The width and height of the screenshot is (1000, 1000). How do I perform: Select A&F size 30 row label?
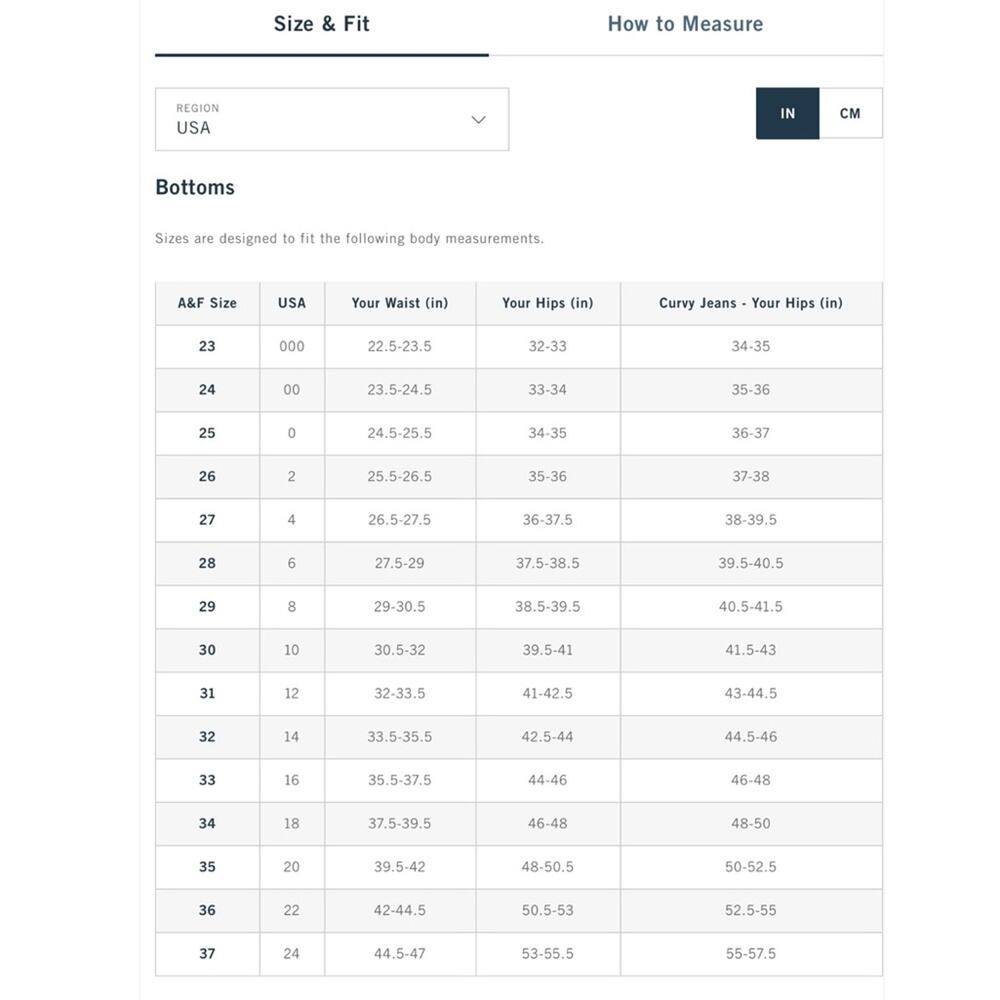pyautogui.click(x=207, y=650)
